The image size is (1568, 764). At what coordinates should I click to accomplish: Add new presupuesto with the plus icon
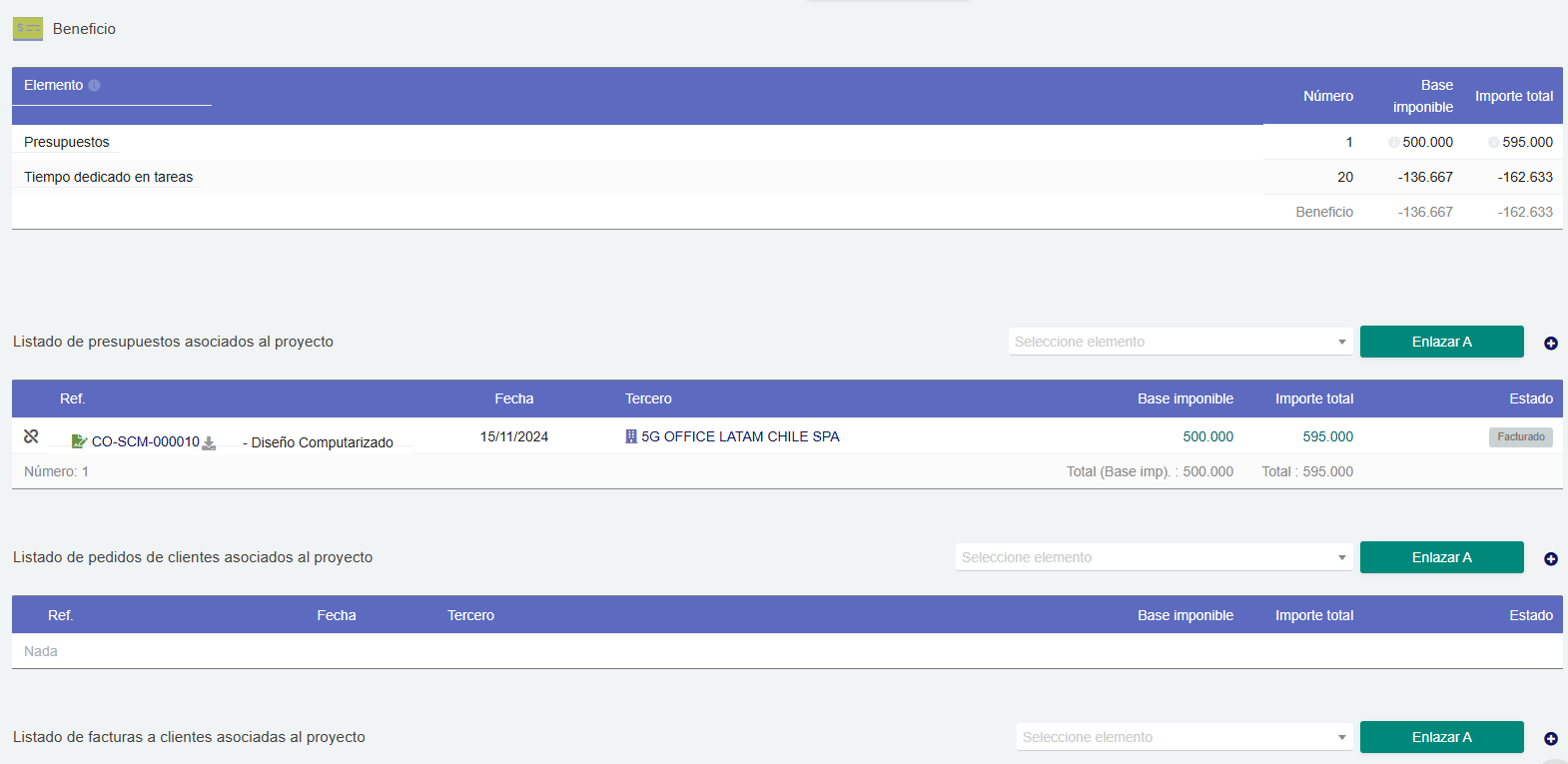point(1551,344)
